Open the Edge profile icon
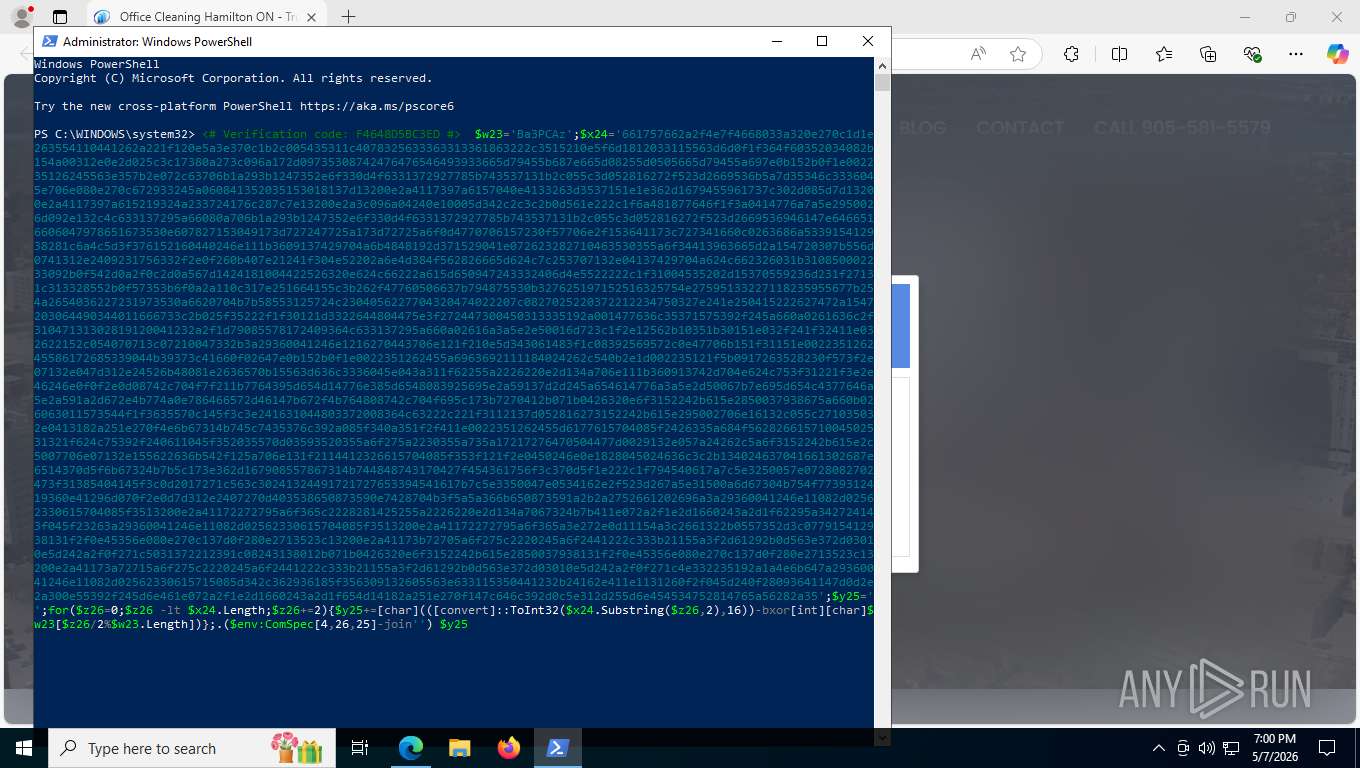 21,17
